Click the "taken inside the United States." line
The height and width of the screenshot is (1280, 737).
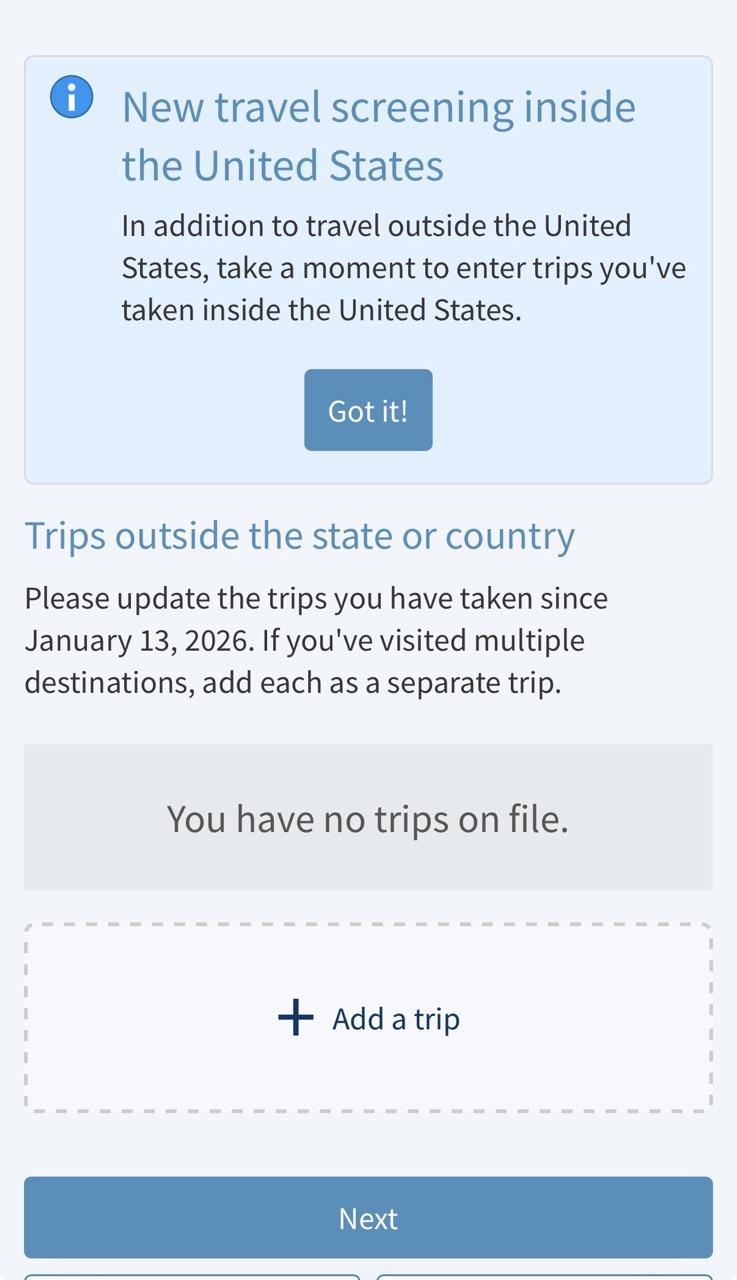[x=321, y=310]
